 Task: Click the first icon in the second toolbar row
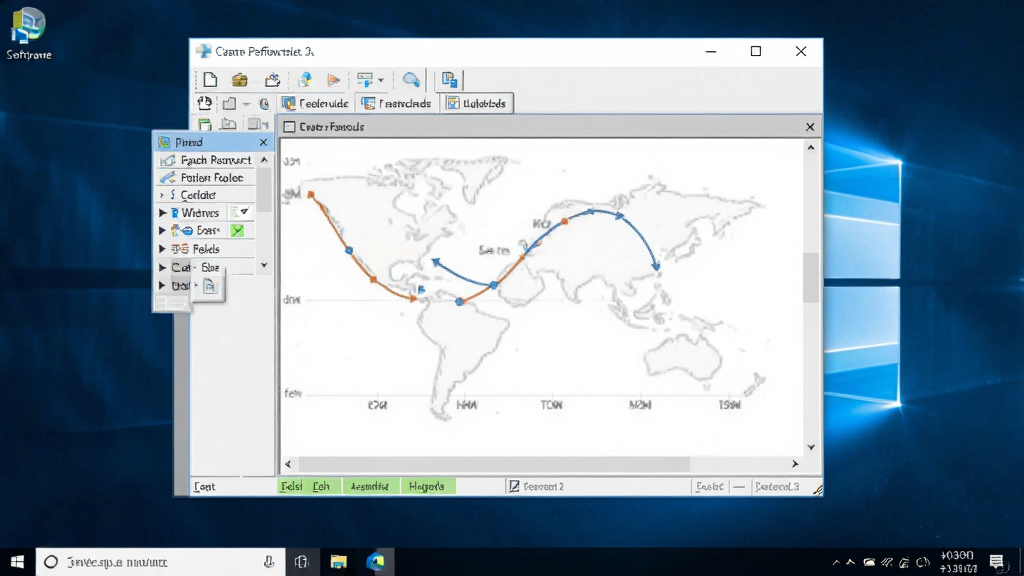[x=204, y=103]
